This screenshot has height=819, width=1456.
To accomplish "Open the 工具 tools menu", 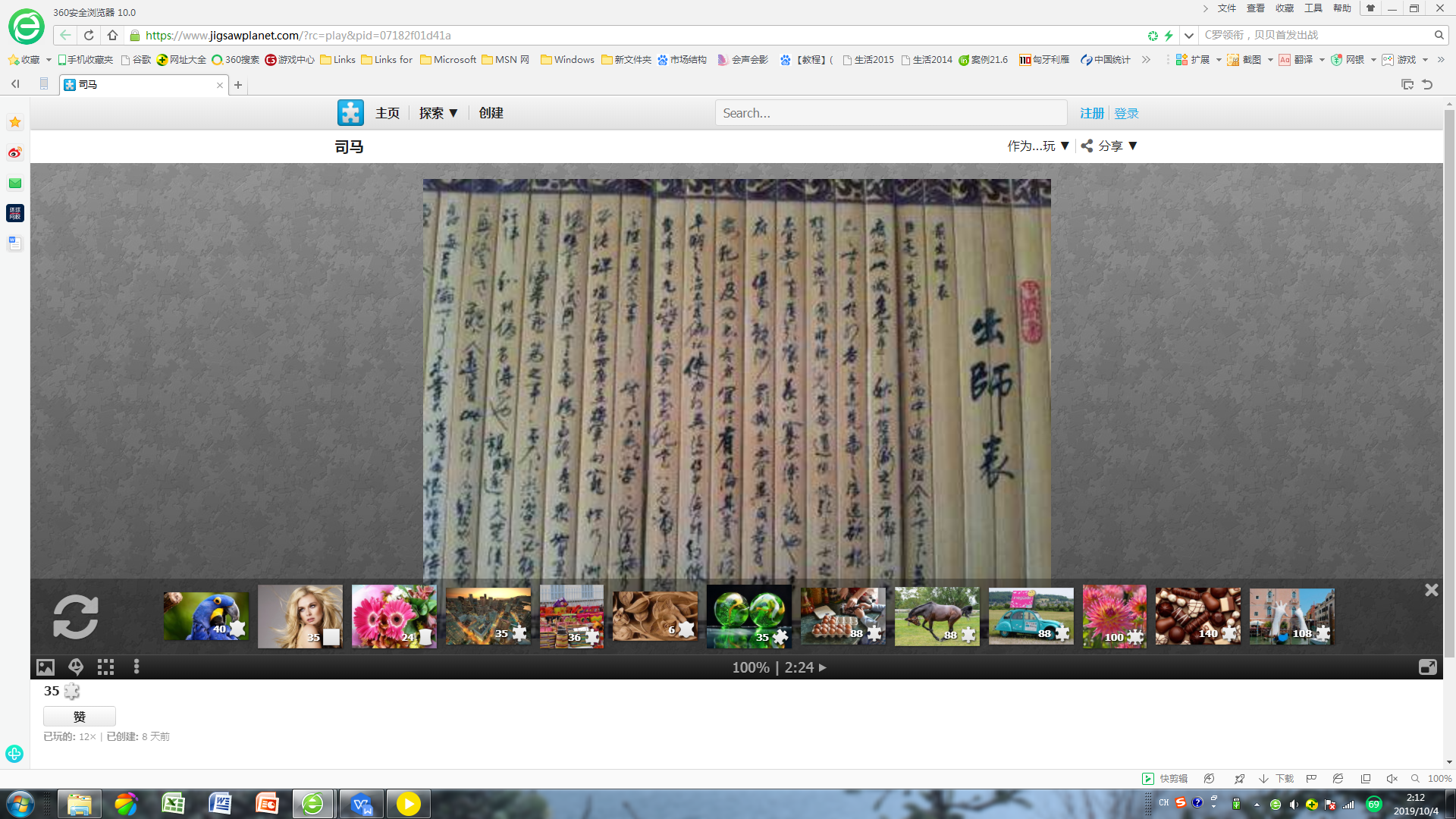I will pos(1313,8).
